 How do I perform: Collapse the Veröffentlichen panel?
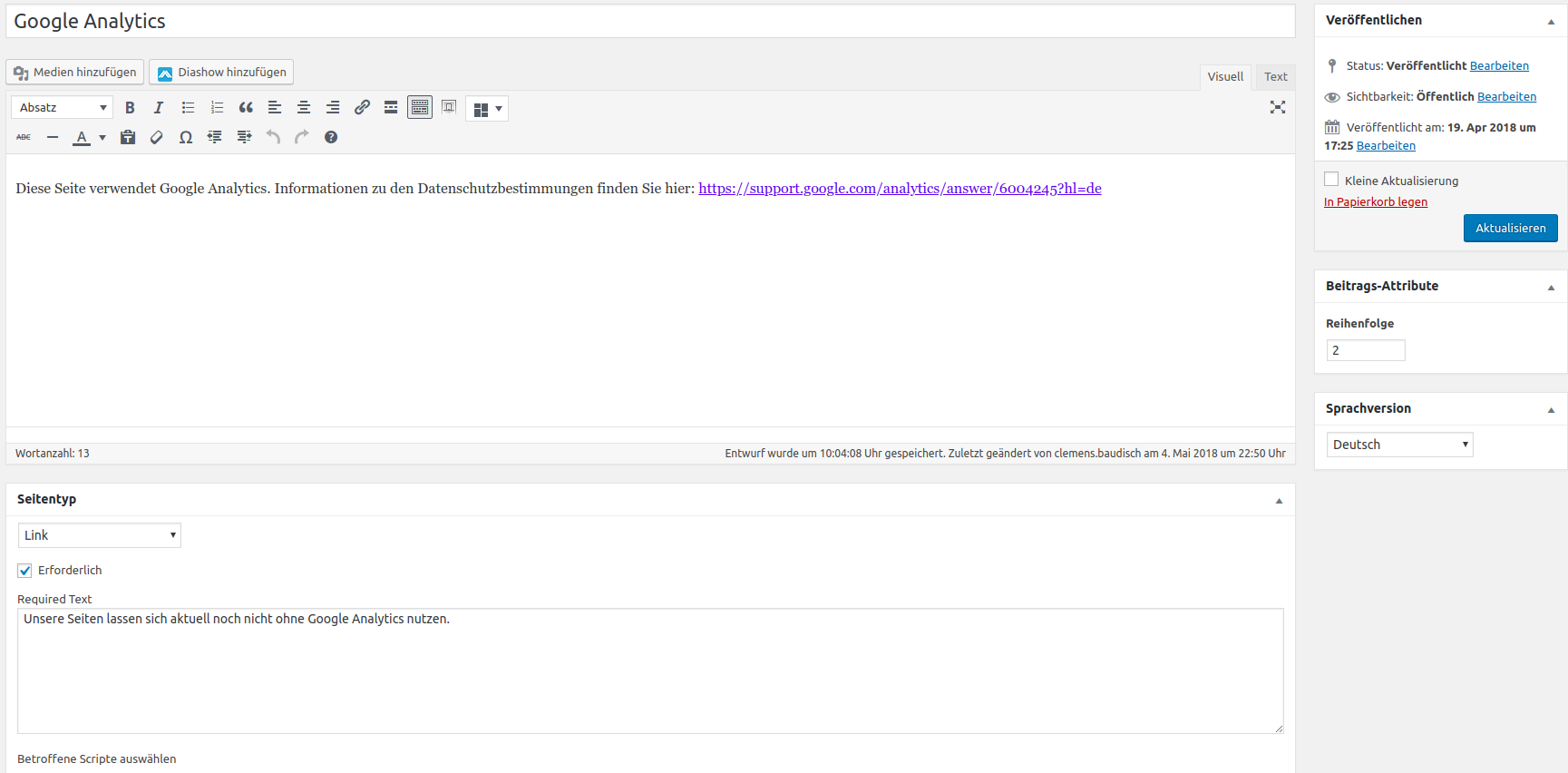point(1551,21)
